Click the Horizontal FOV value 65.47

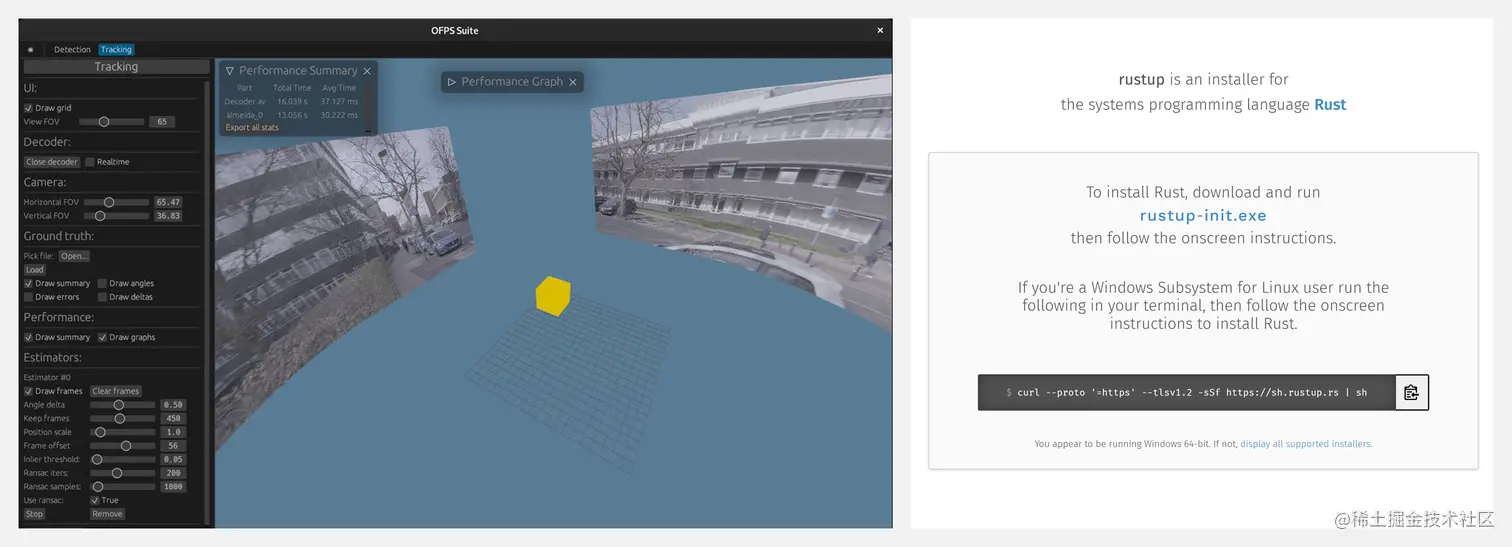[x=168, y=202]
